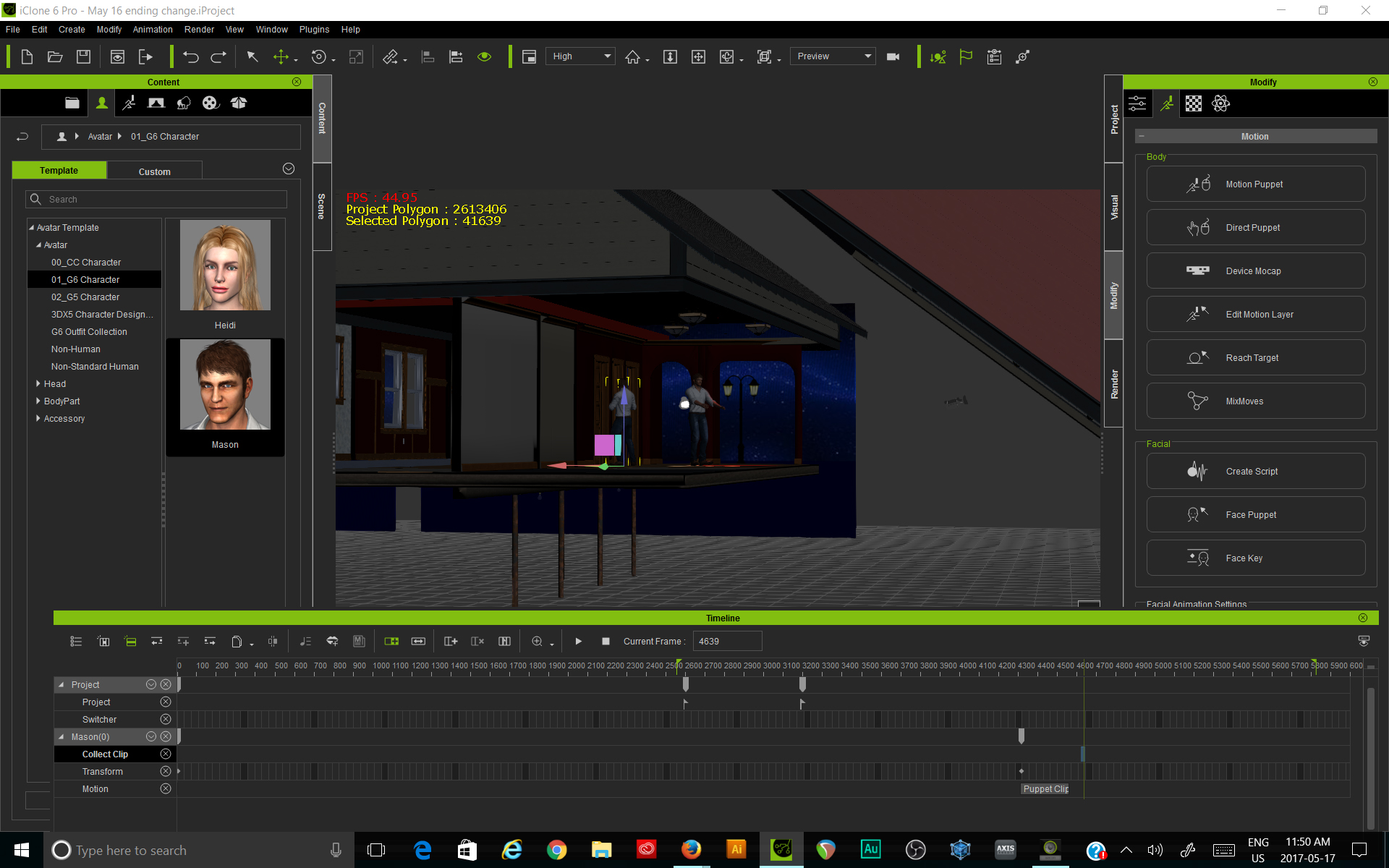Expand the BodyPart tree node
Screen dimensions: 1389x868
click(x=38, y=401)
